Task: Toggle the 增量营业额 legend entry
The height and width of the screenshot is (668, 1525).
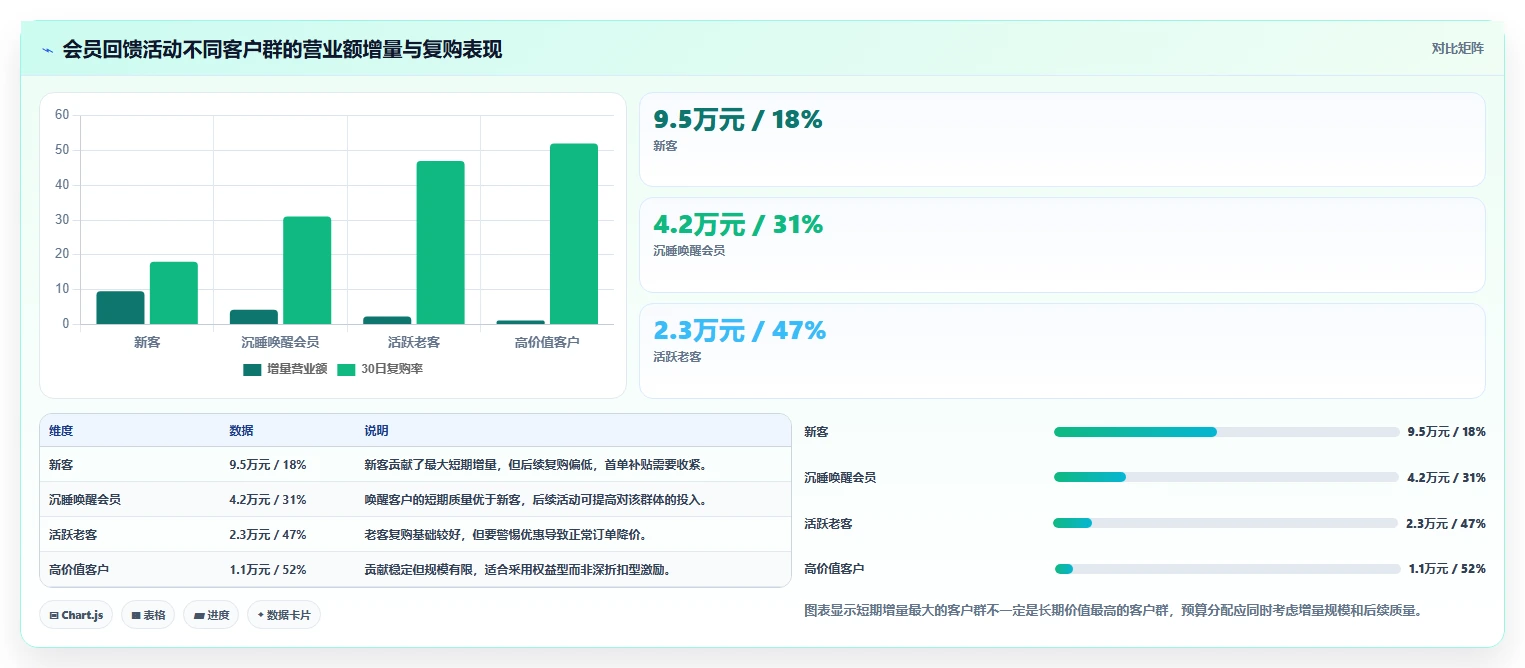Action: click(285, 369)
